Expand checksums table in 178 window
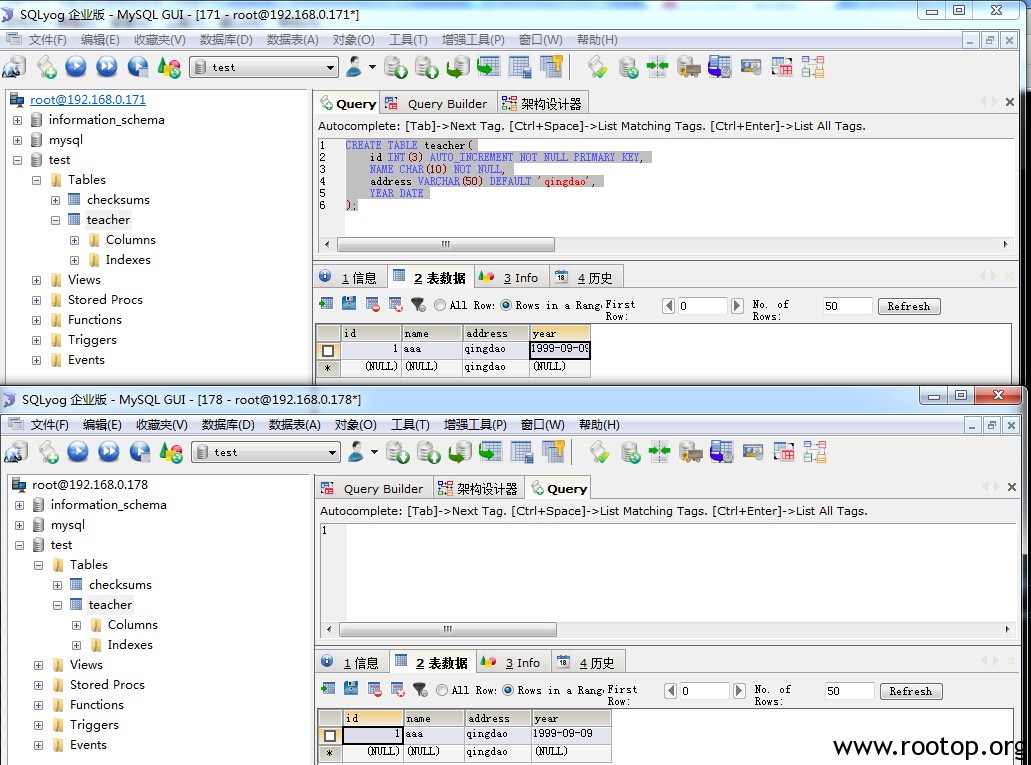Viewport: 1031px width, 765px height. pos(58,585)
